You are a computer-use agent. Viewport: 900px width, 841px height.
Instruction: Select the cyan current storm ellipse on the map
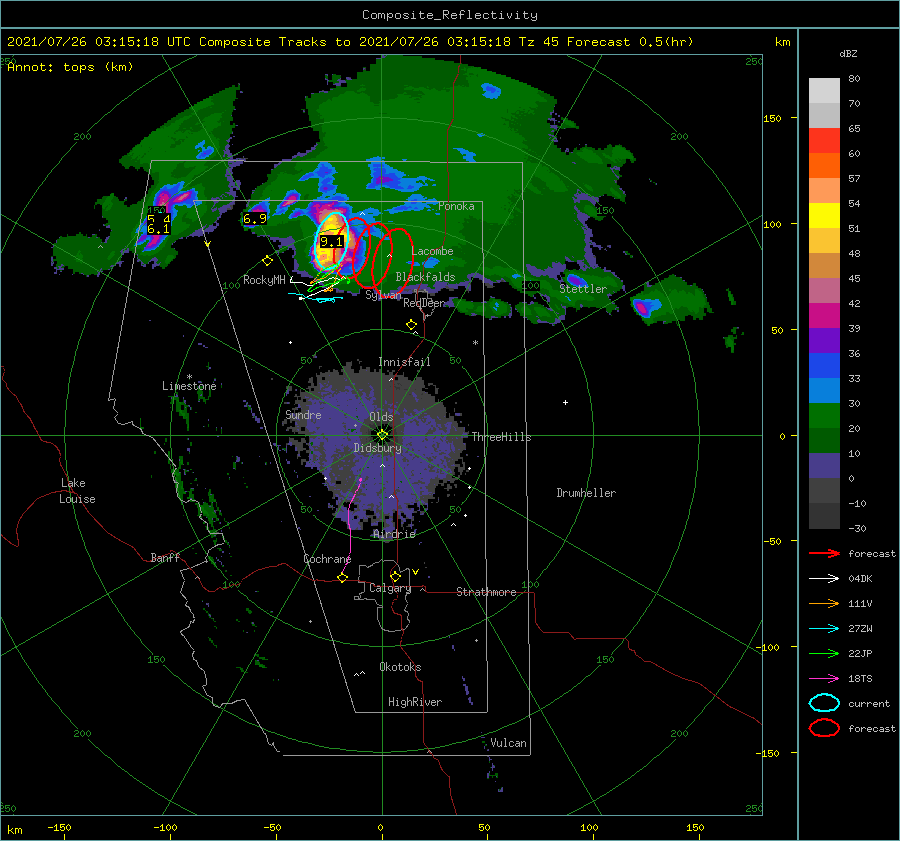331,241
